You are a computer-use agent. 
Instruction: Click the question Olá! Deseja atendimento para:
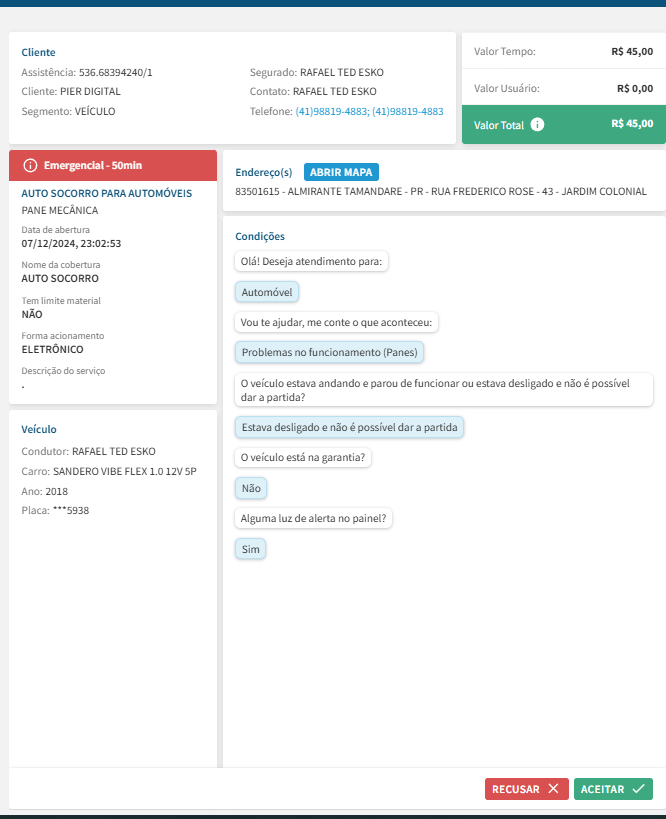tap(311, 261)
